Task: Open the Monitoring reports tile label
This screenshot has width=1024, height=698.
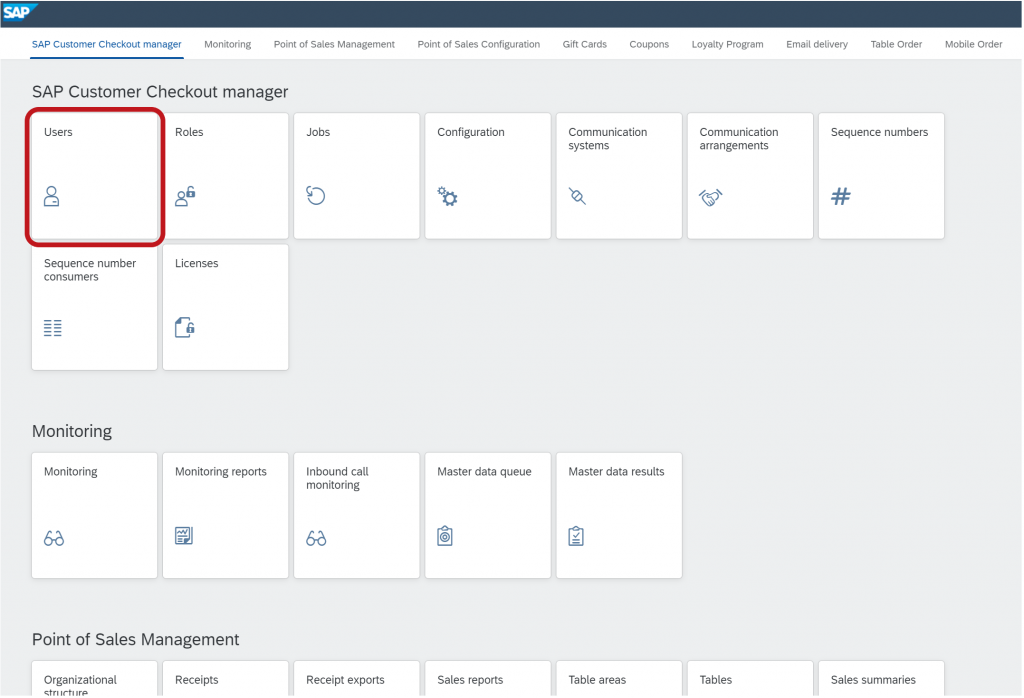Action: coord(221,471)
